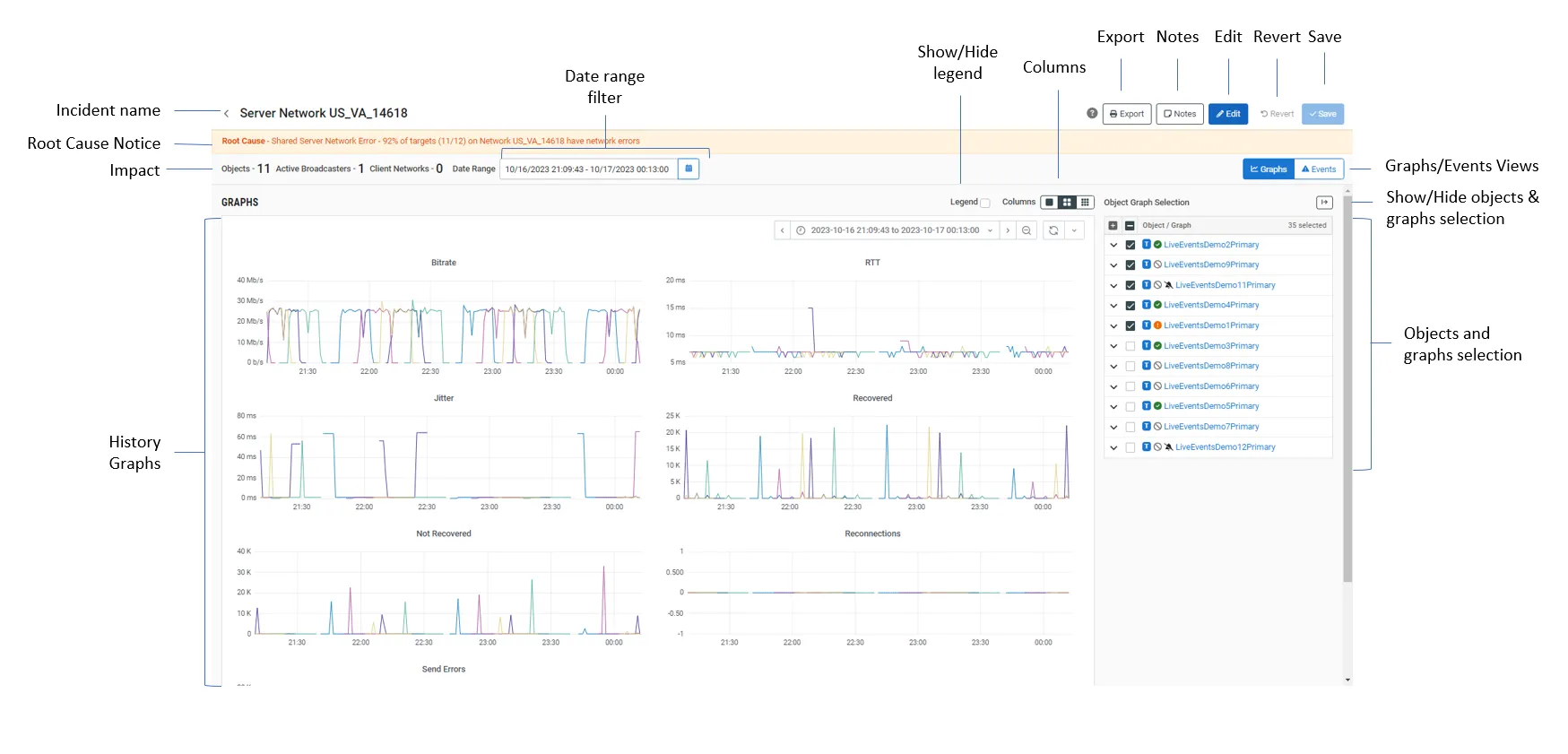Check LiveEventsDemo8Primary checkbox
The width and height of the screenshot is (1568, 754).
point(1131,367)
